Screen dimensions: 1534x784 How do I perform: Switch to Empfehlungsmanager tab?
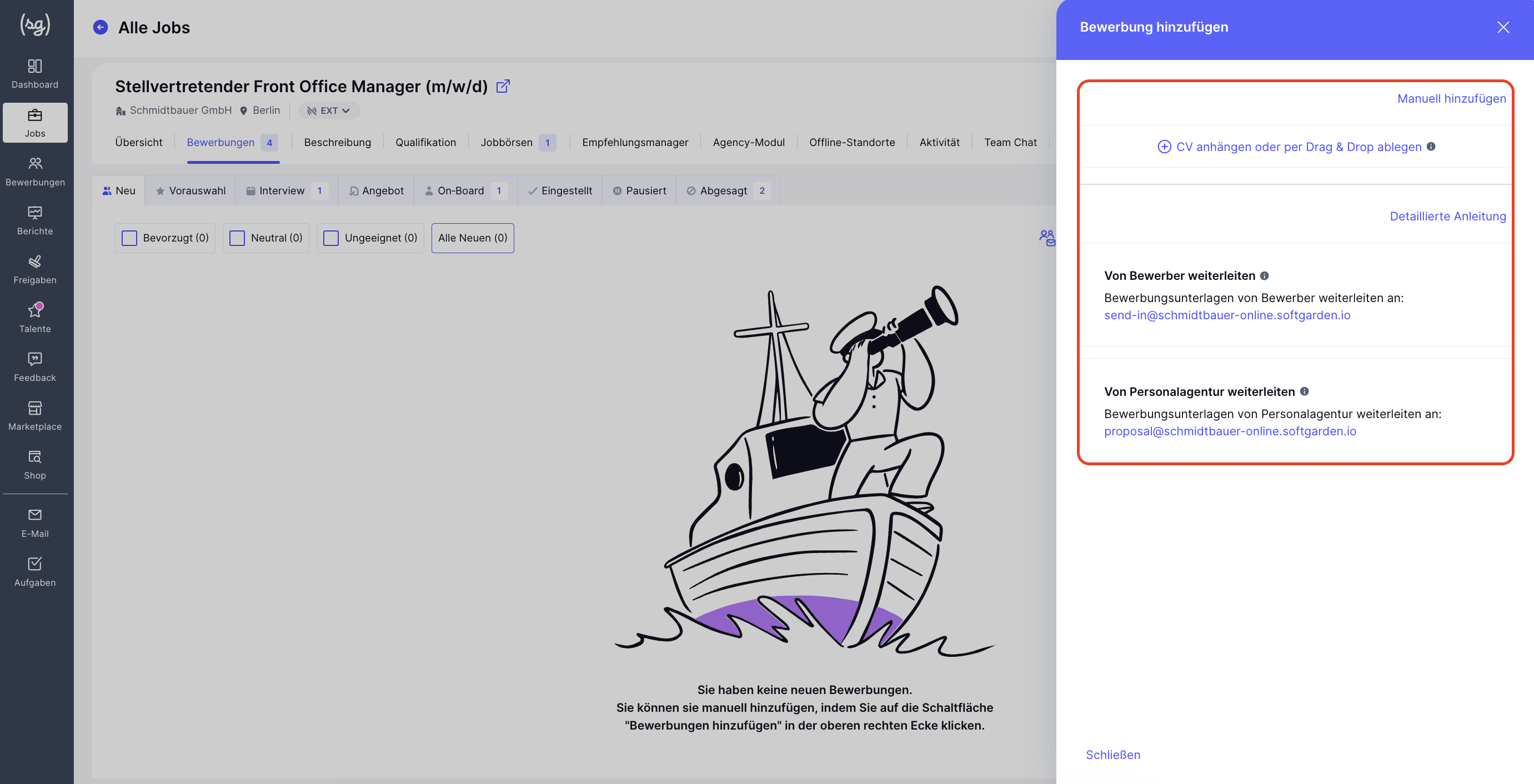point(635,142)
